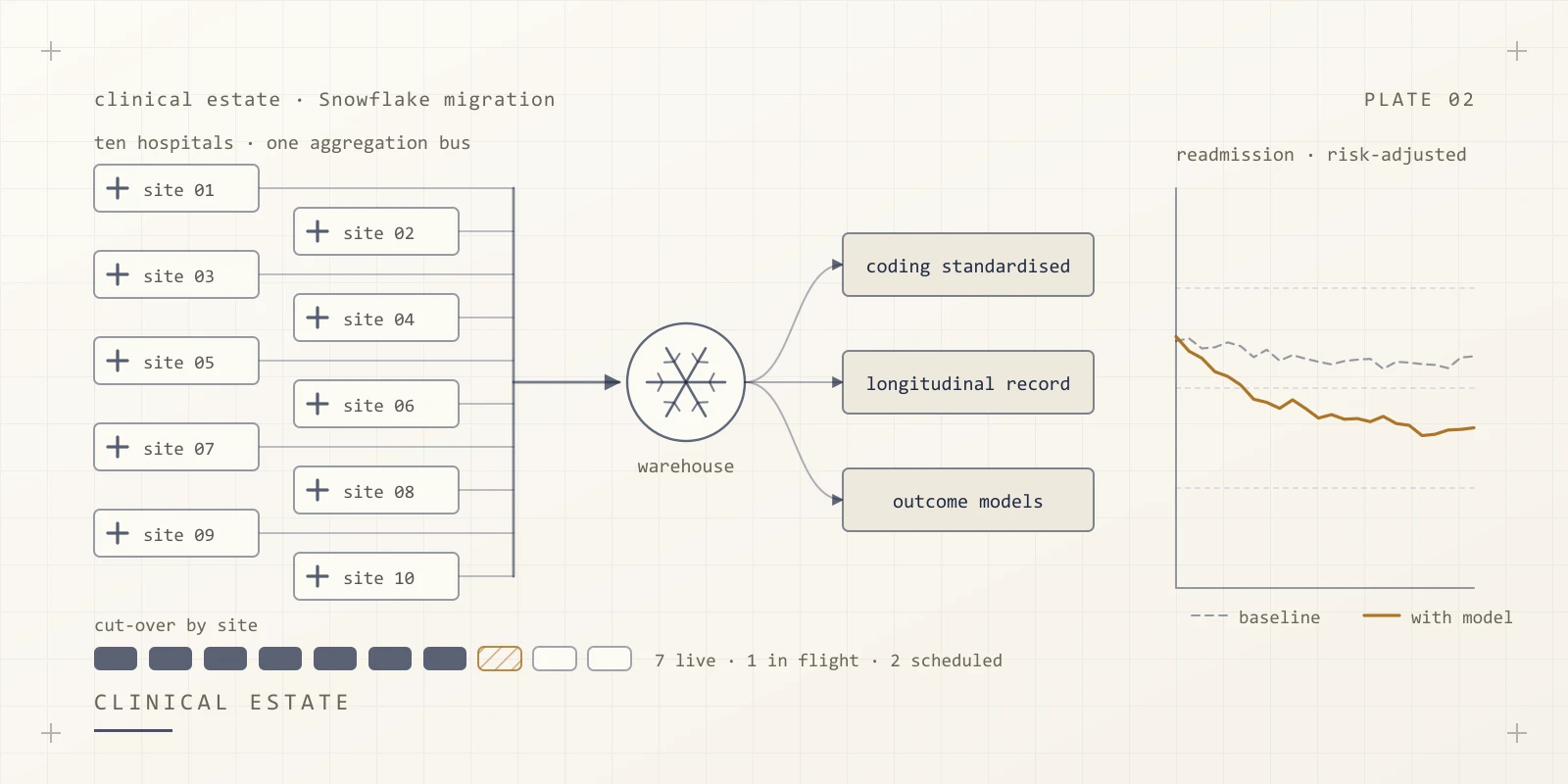1568x784 pixels.
Task: Select the 'site 01' label
Action: (x=178, y=190)
